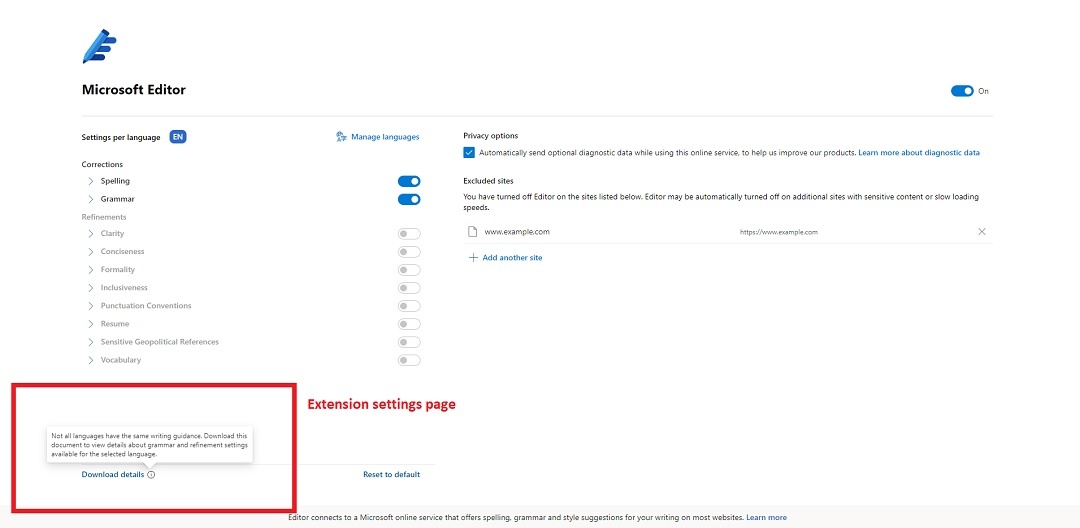
Task: Click Reset to default
Action: pyautogui.click(x=391, y=474)
